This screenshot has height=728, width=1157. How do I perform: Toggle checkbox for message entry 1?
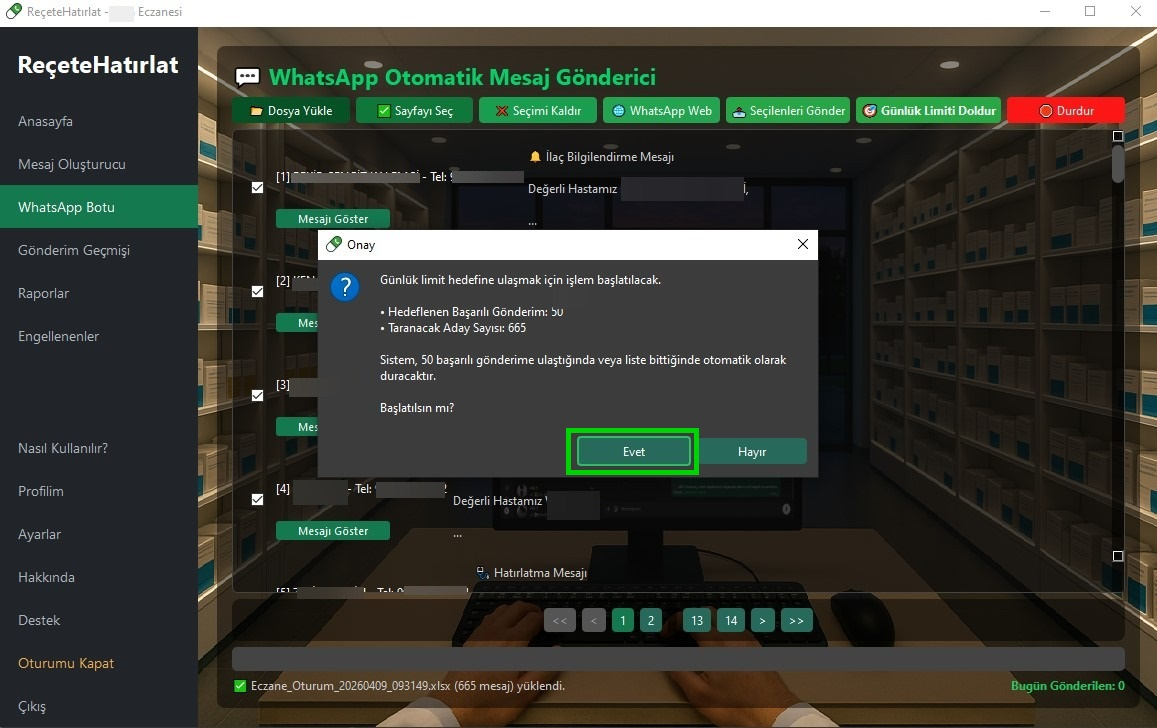(257, 187)
